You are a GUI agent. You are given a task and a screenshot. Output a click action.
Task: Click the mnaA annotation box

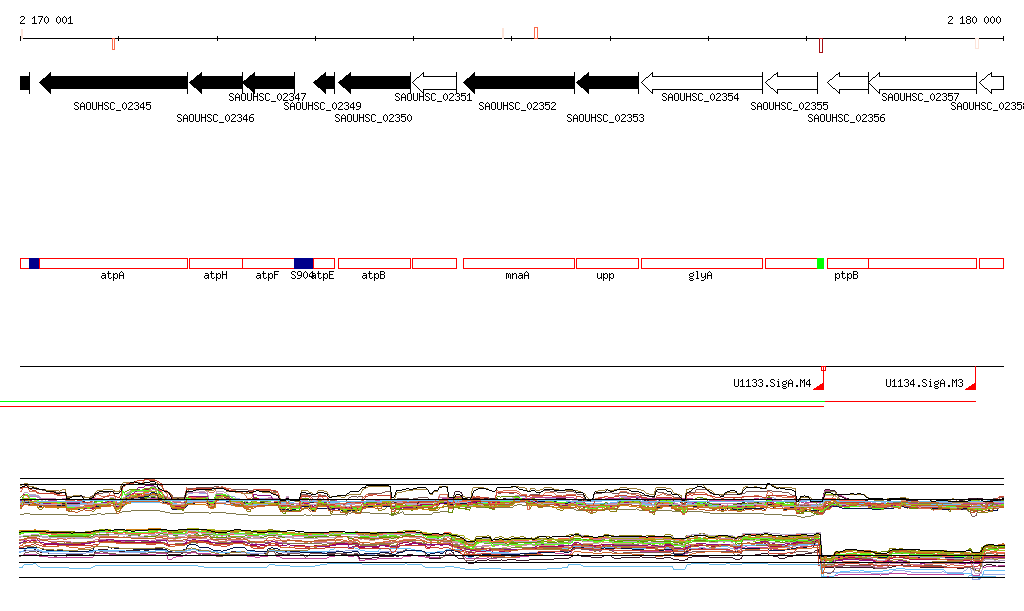click(518, 263)
